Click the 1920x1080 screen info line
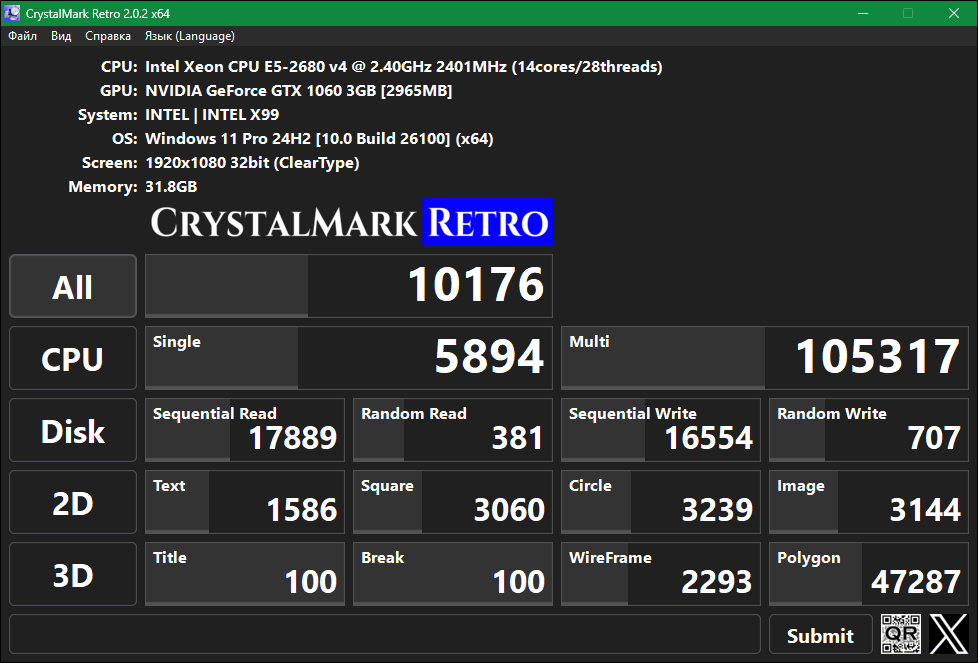Viewport: 978px width, 663px height. 252,163
